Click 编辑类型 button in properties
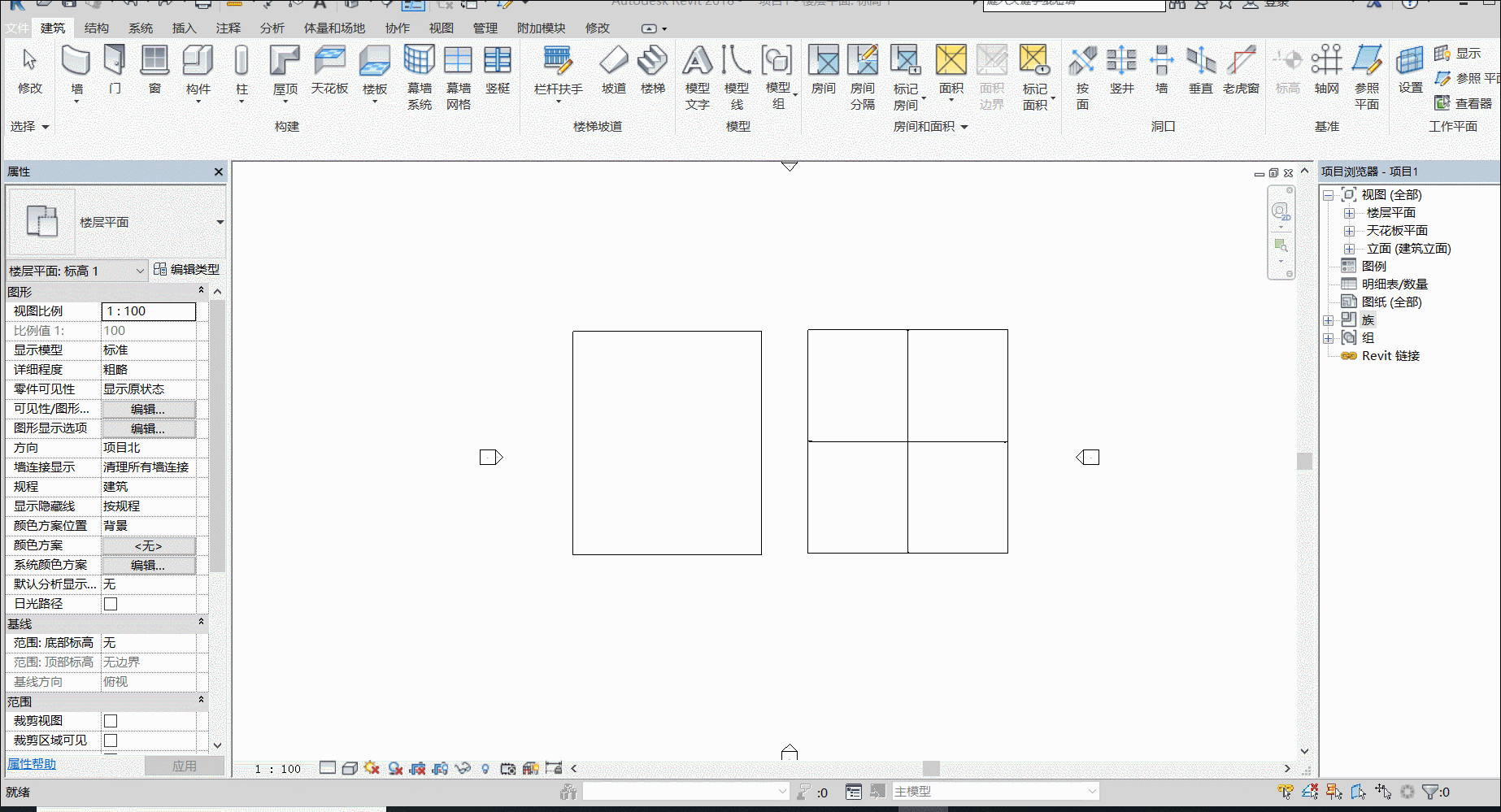 (186, 270)
